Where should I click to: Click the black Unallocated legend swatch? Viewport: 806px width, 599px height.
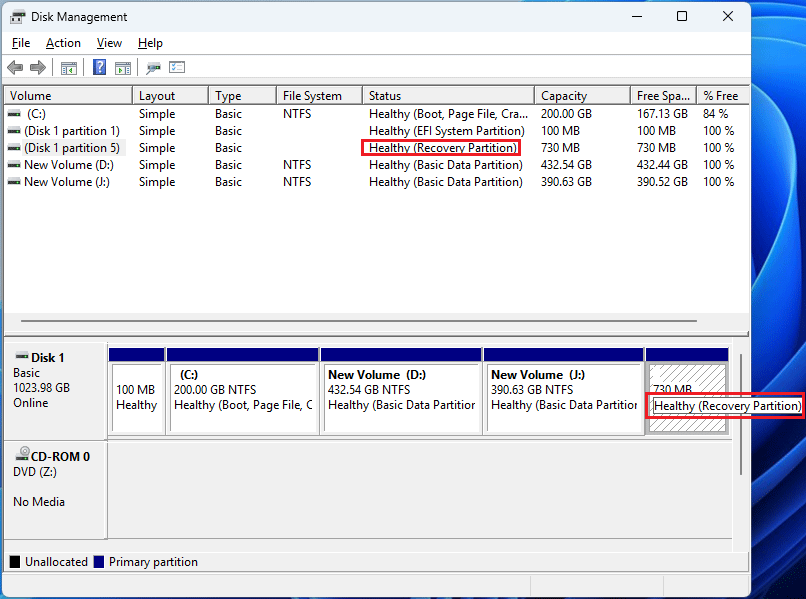pyautogui.click(x=15, y=561)
